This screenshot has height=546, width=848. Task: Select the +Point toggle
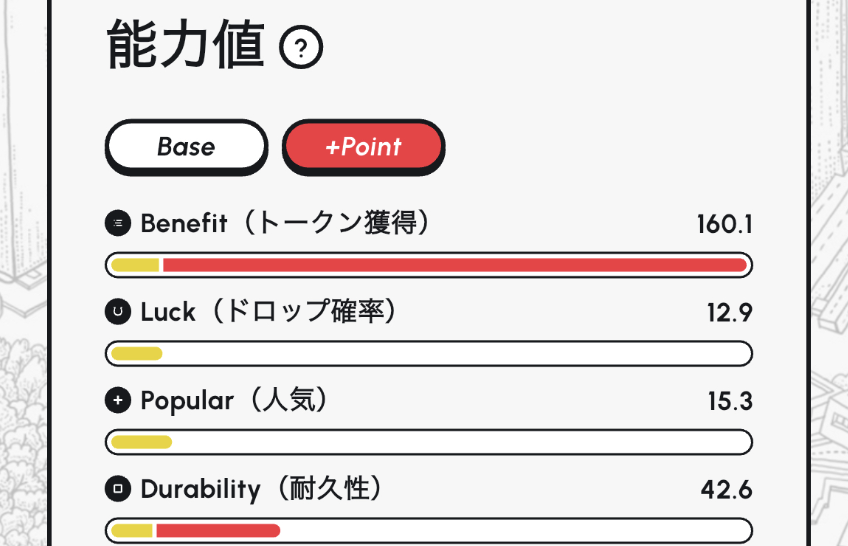pos(363,147)
